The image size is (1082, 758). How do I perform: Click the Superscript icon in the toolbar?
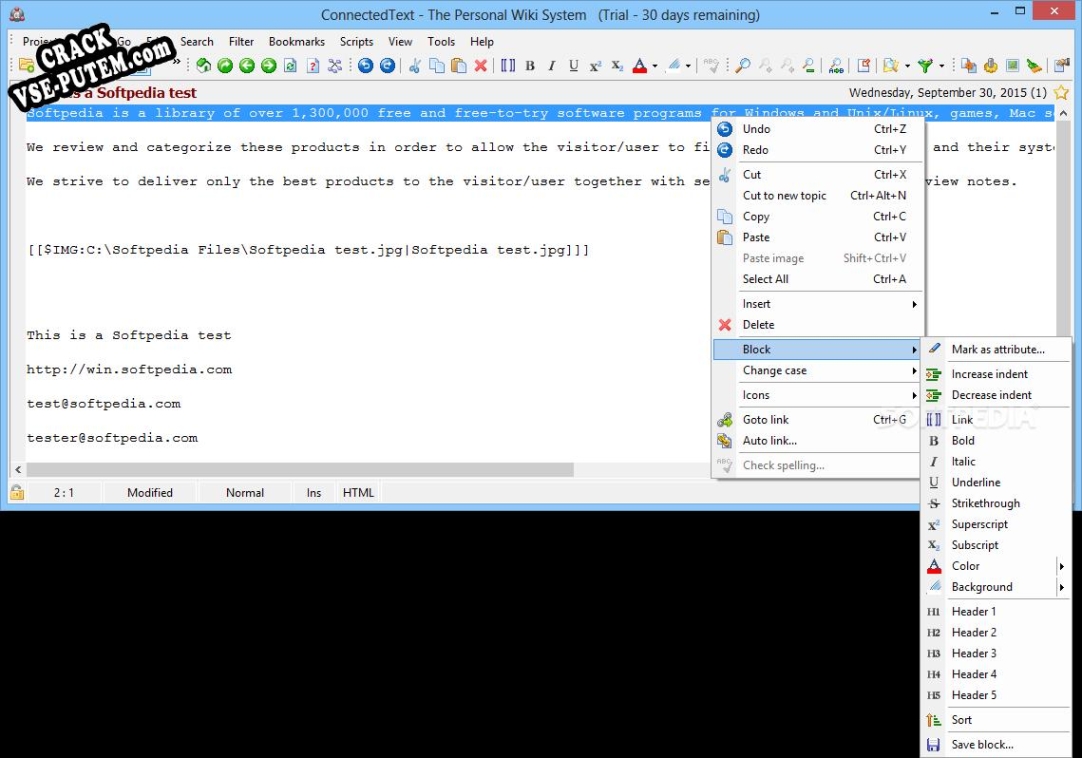tap(595, 66)
